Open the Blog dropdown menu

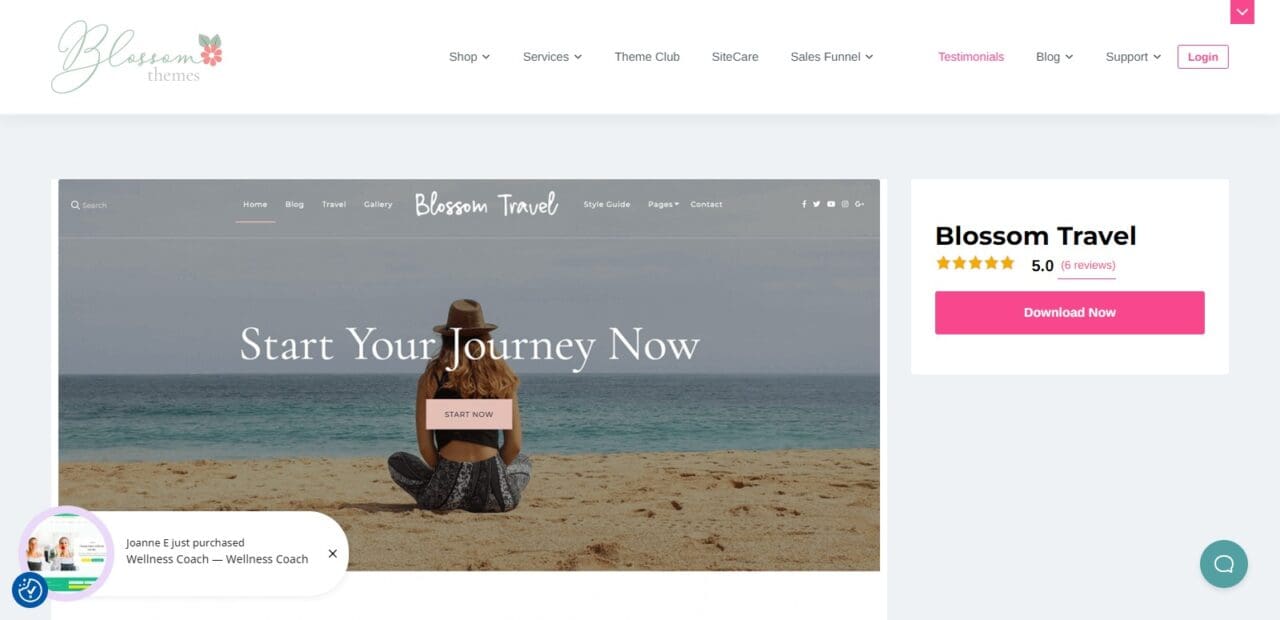1054,57
